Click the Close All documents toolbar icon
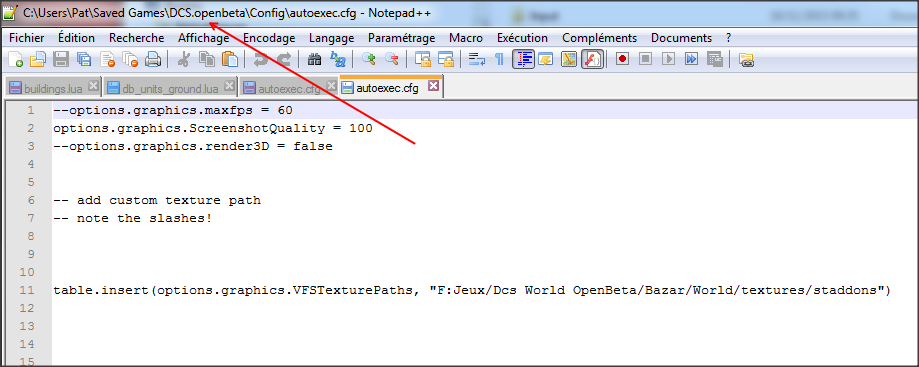 coord(130,59)
